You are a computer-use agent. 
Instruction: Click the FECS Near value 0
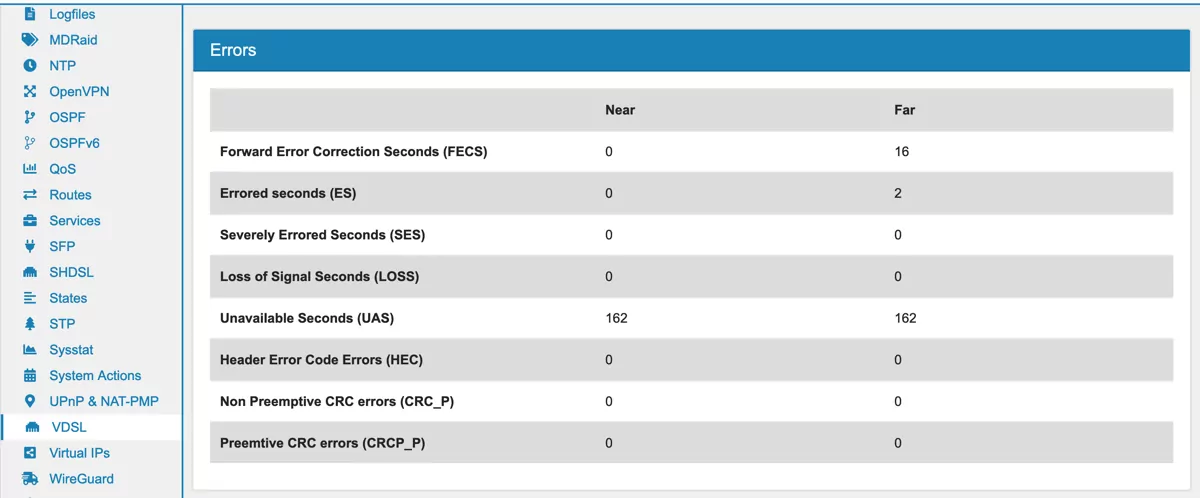(x=609, y=152)
